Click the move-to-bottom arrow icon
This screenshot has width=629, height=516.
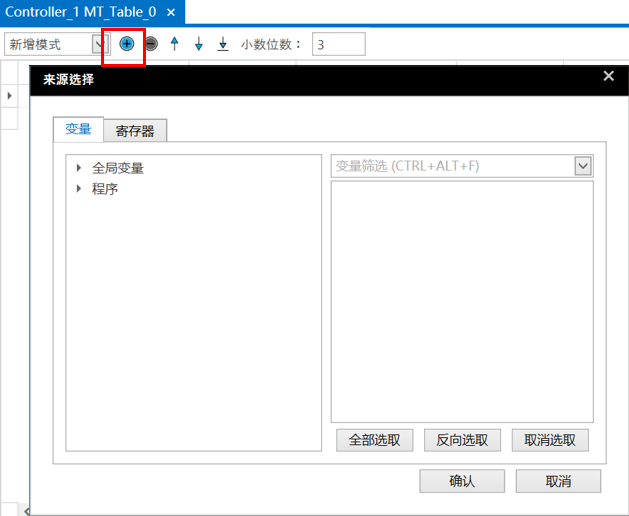coord(223,44)
